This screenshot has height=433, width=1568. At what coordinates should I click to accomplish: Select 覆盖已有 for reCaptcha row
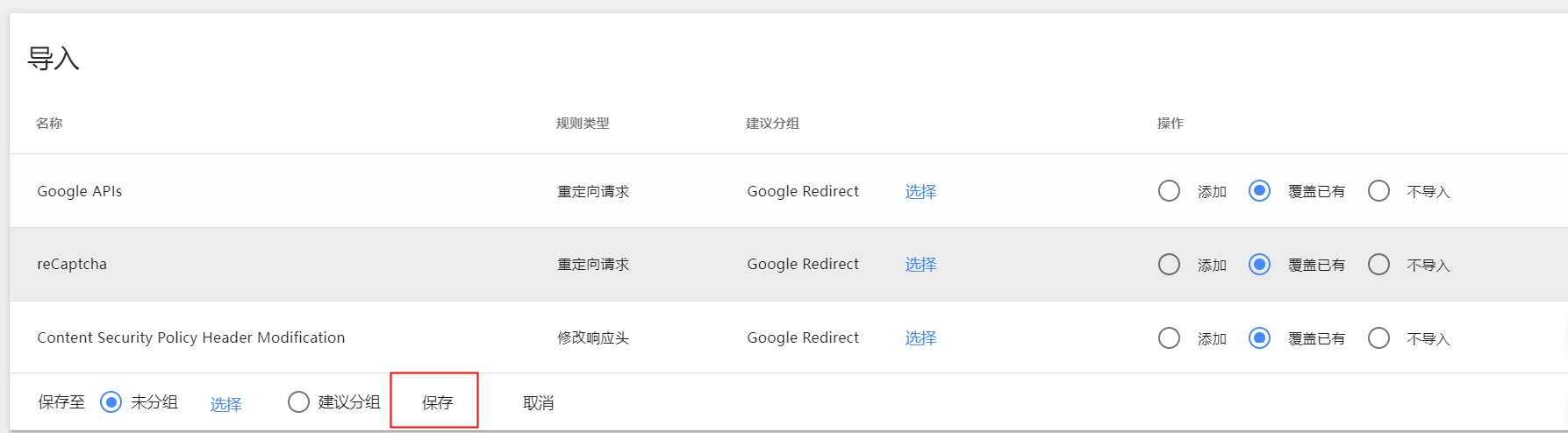tap(1259, 265)
